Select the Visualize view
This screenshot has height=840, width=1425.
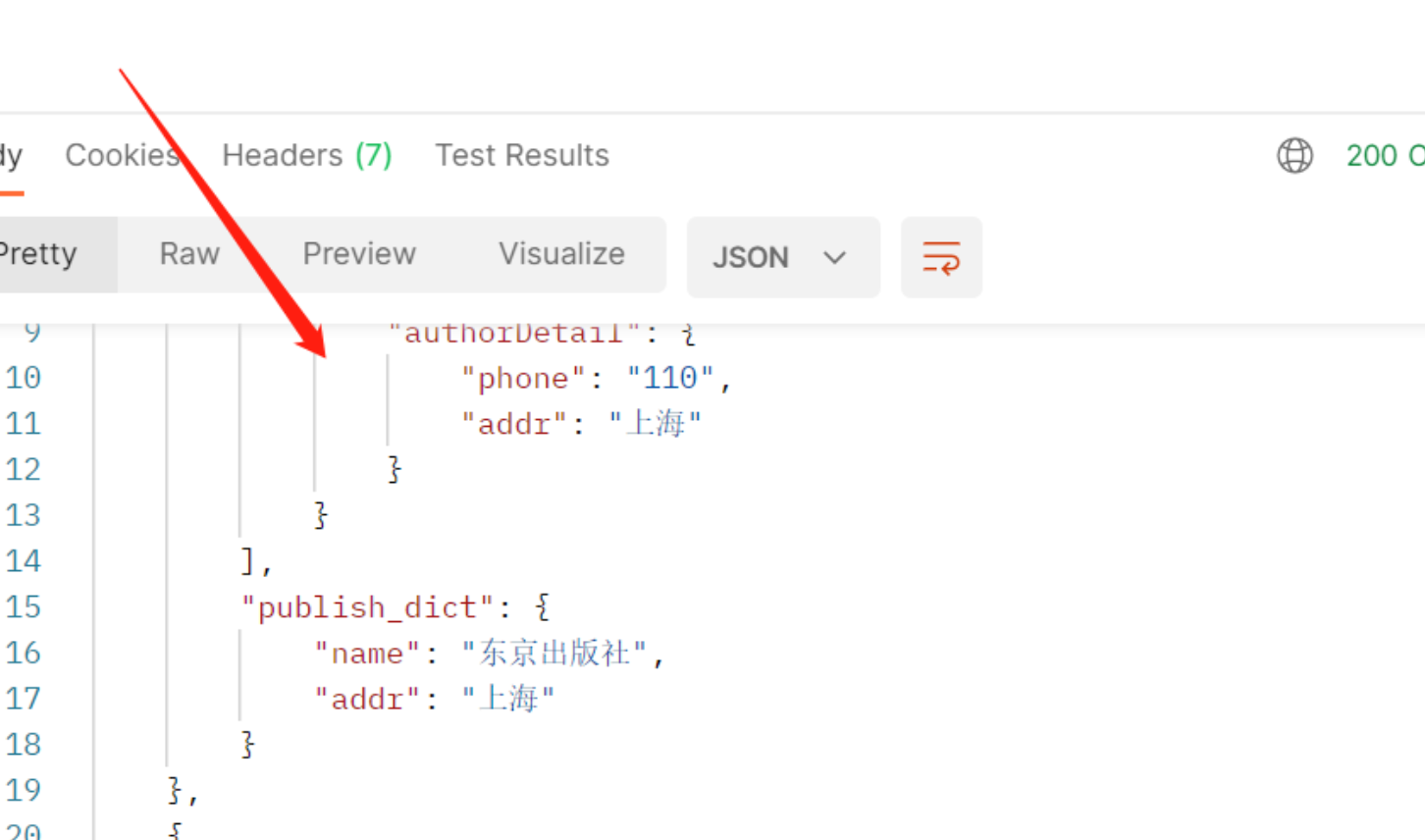[561, 254]
